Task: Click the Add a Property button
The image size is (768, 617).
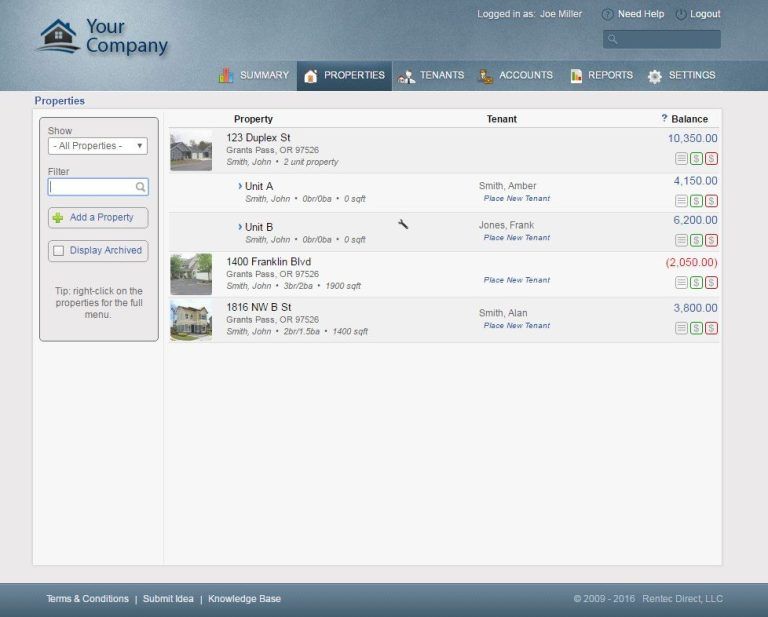Action: [98, 218]
